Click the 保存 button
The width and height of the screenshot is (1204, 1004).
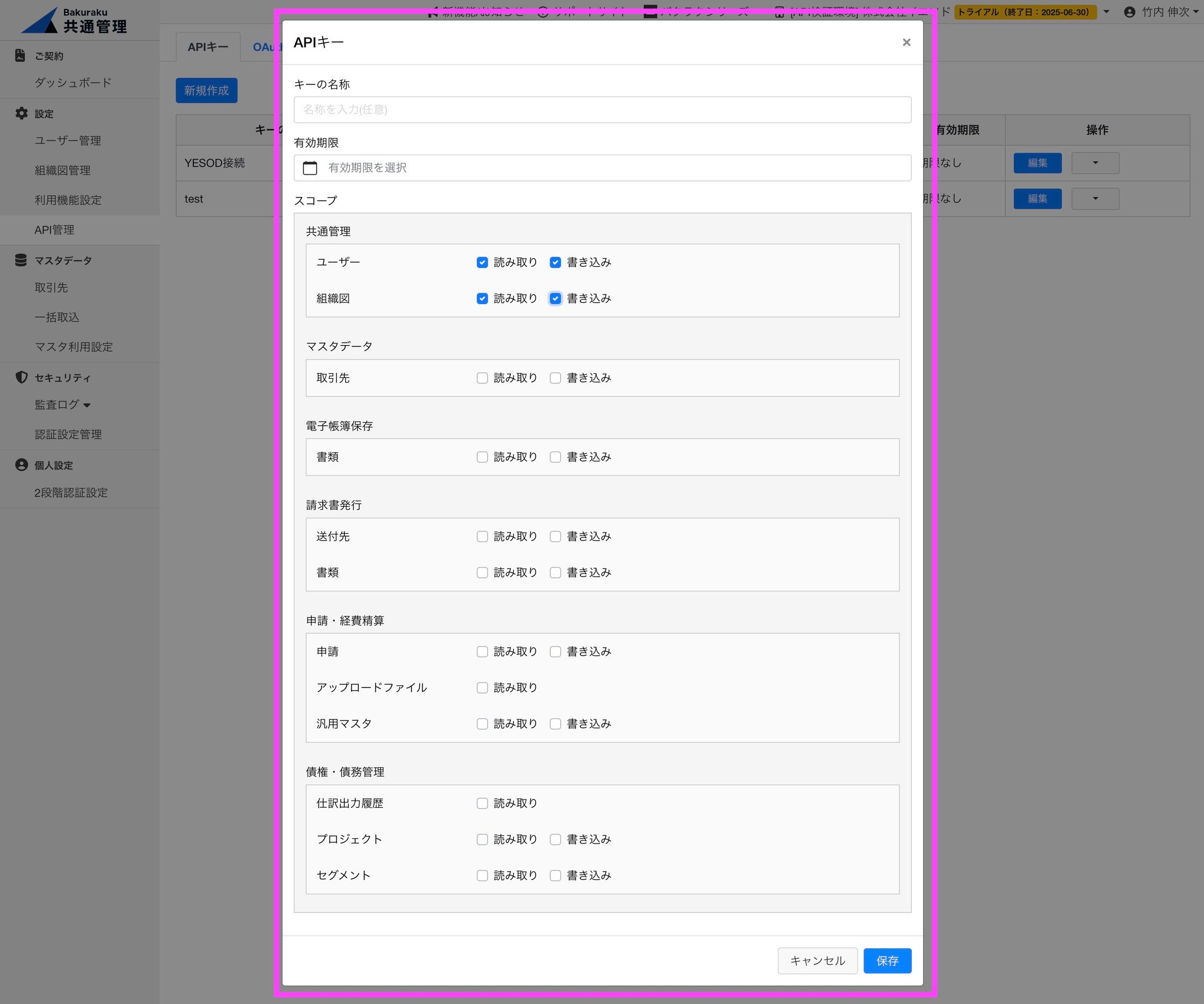point(887,961)
